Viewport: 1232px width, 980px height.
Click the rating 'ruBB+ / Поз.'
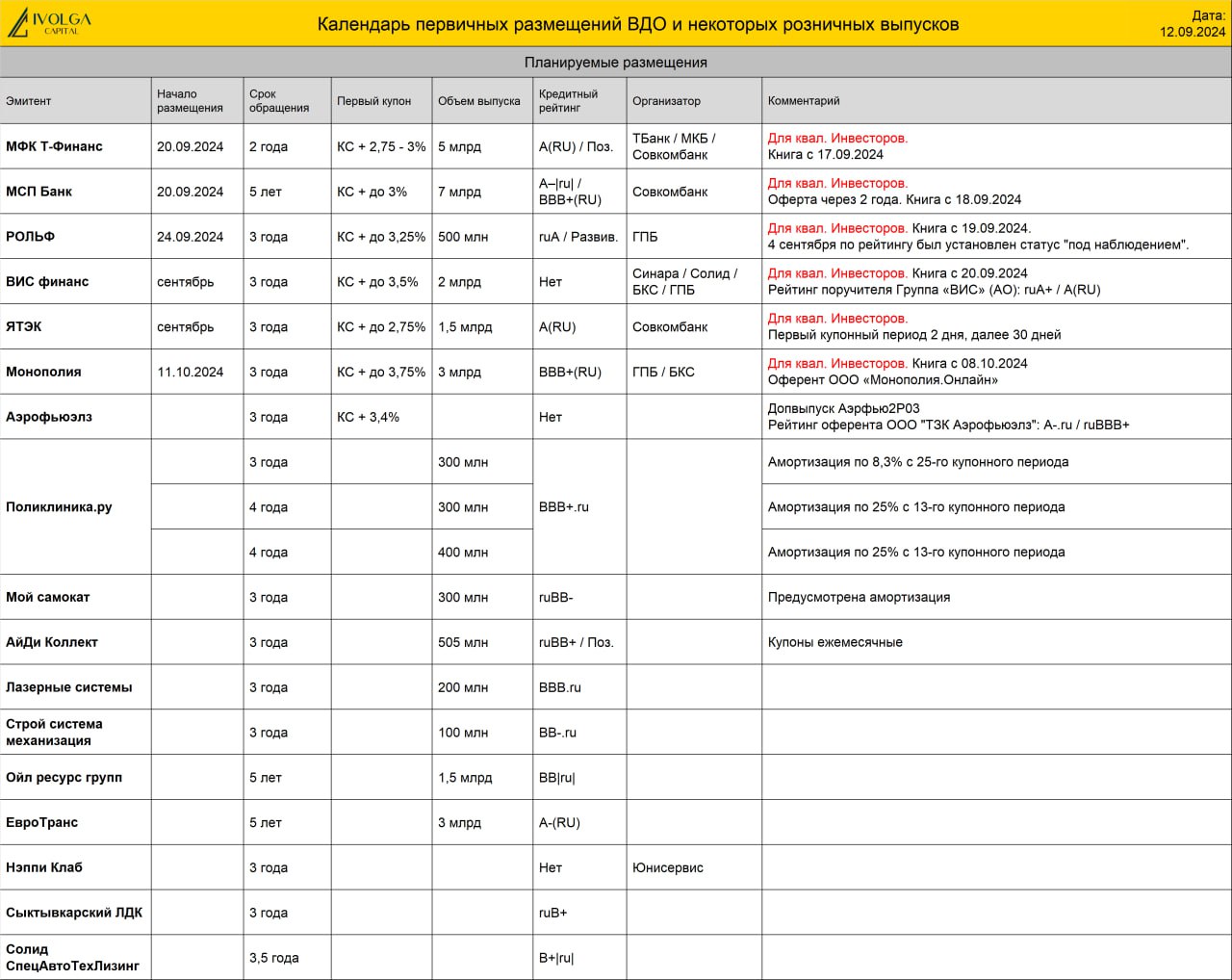tap(576, 642)
